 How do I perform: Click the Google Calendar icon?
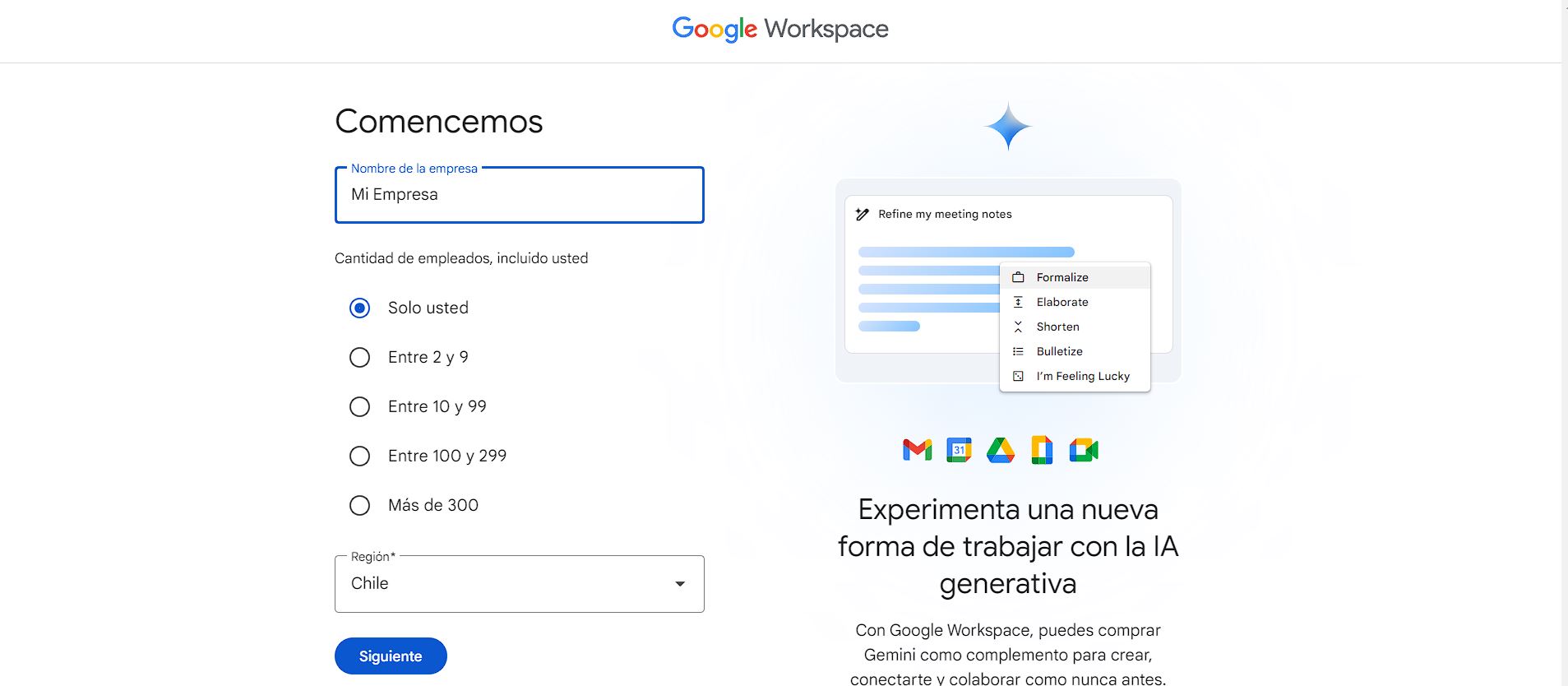[x=959, y=450]
